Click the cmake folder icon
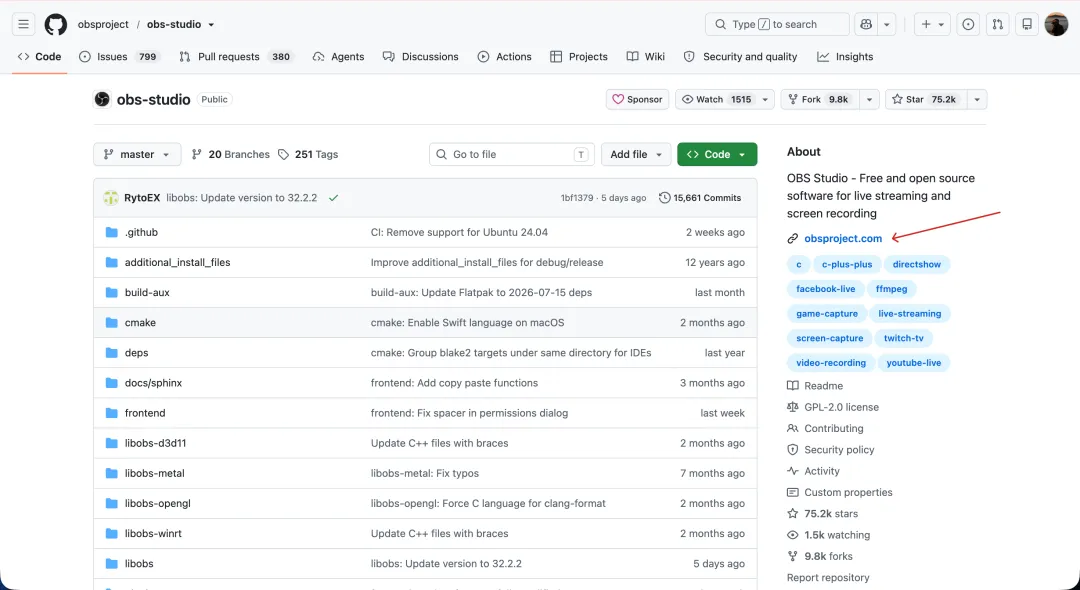1080x590 pixels. [x=112, y=322]
